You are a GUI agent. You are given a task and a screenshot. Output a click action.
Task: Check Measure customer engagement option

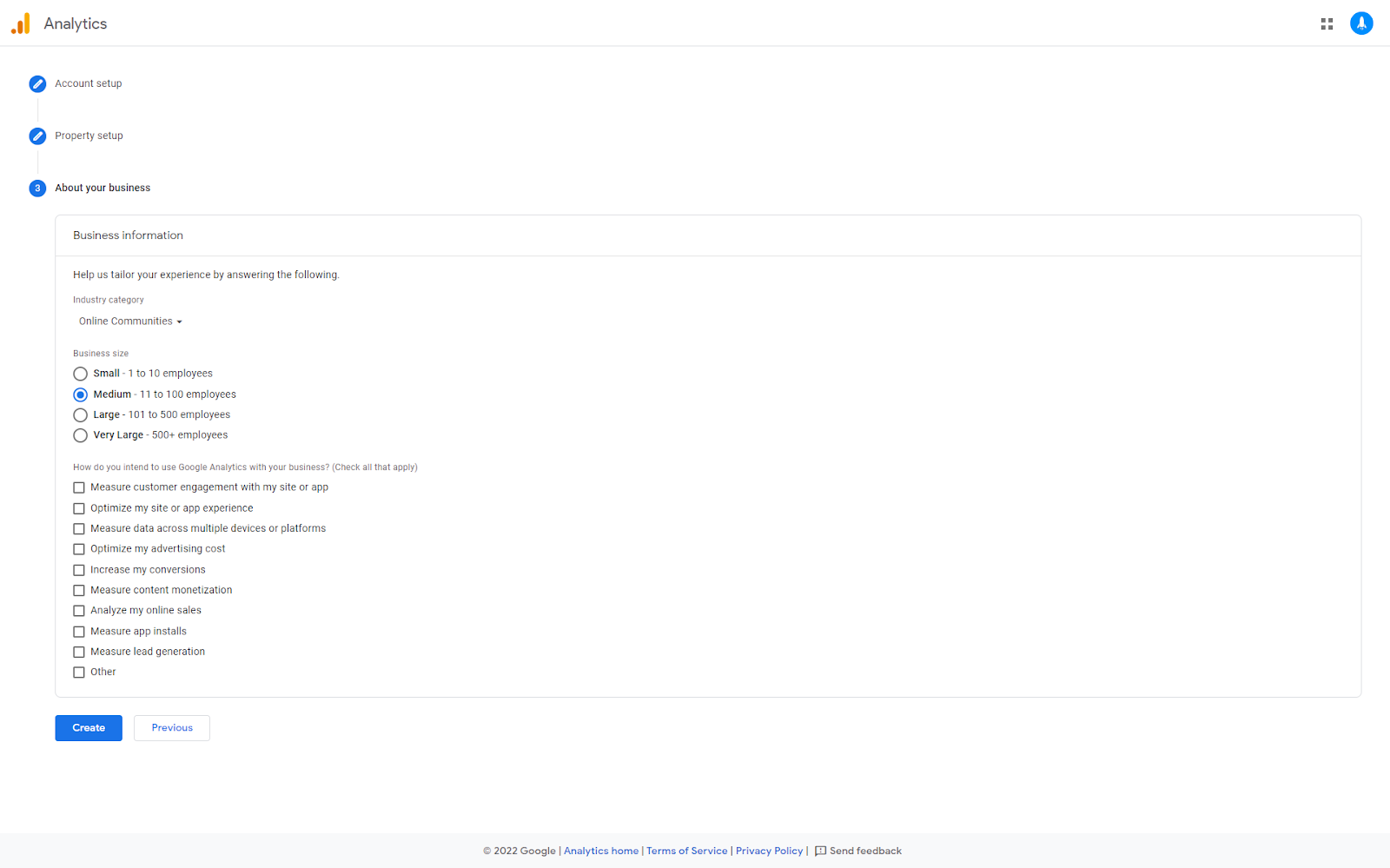pyautogui.click(x=79, y=487)
